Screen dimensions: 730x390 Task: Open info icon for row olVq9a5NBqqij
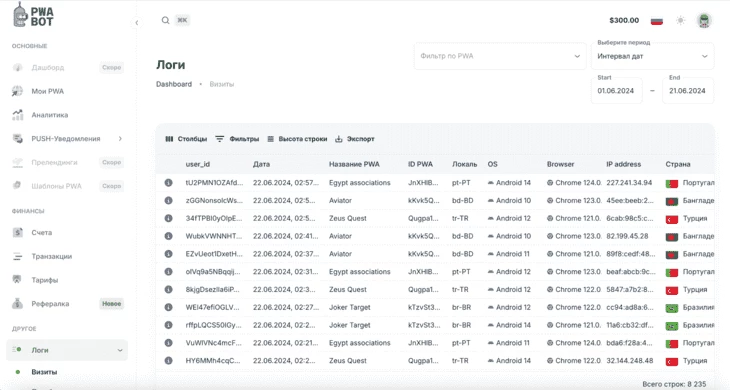(169, 272)
